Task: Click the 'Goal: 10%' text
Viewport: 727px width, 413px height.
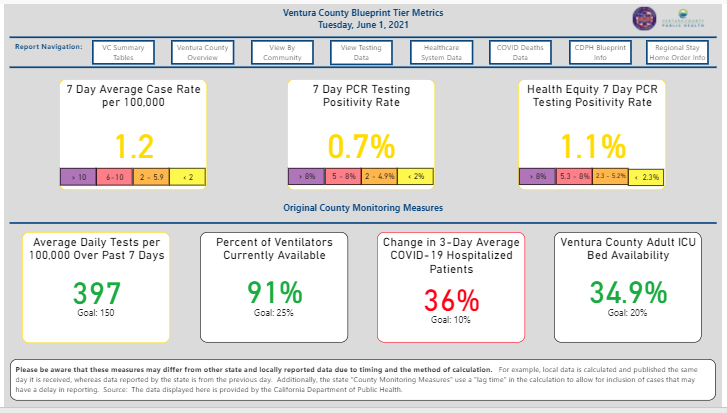Action: (451, 320)
